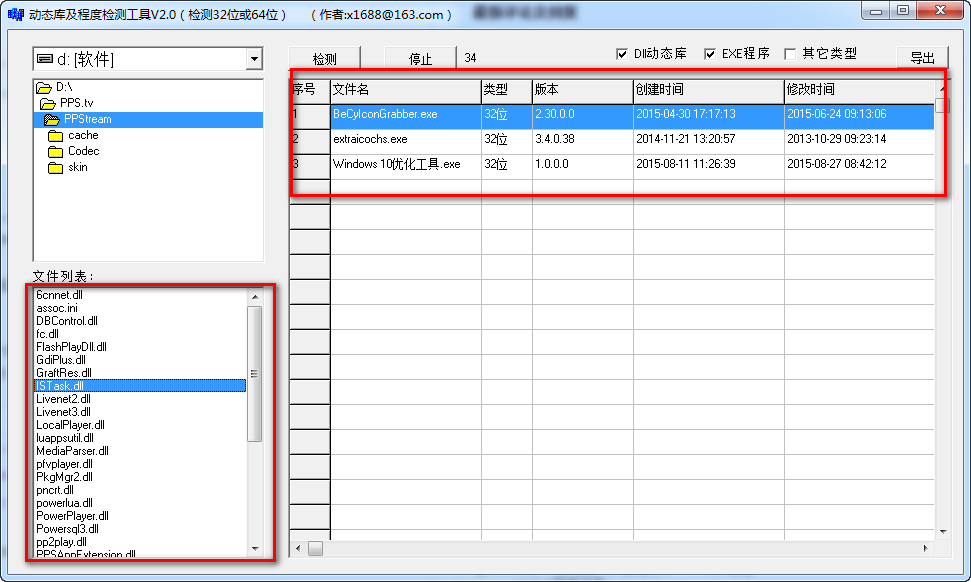Image resolution: width=971 pixels, height=582 pixels.
Task: Open the D:\ root folder icon
Action: pos(43,88)
